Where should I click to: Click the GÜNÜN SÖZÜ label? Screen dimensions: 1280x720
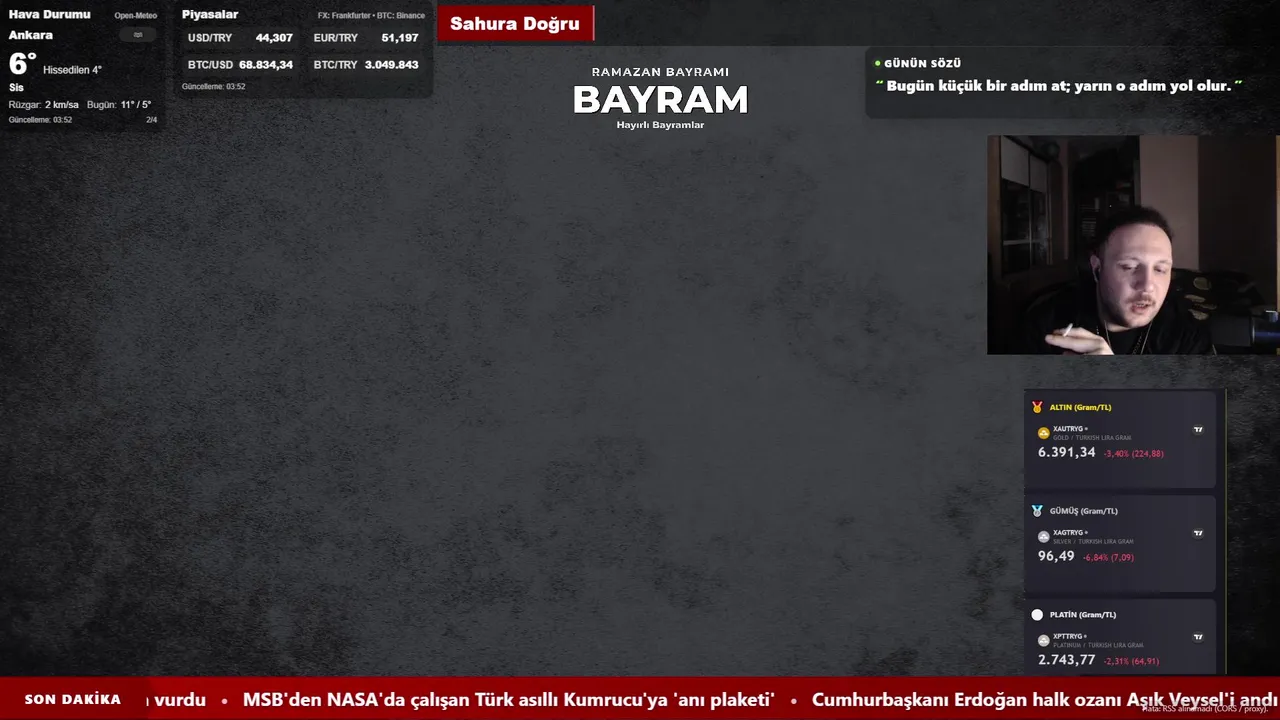tap(922, 63)
